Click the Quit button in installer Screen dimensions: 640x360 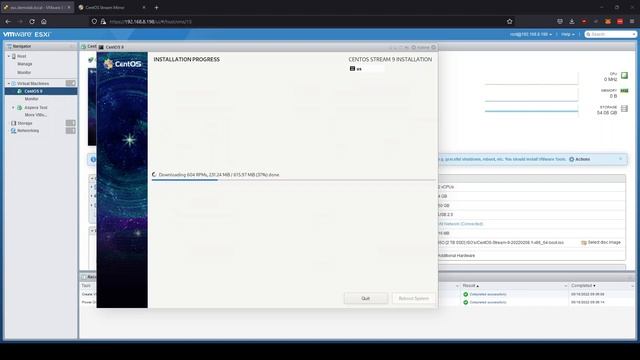coord(366,298)
